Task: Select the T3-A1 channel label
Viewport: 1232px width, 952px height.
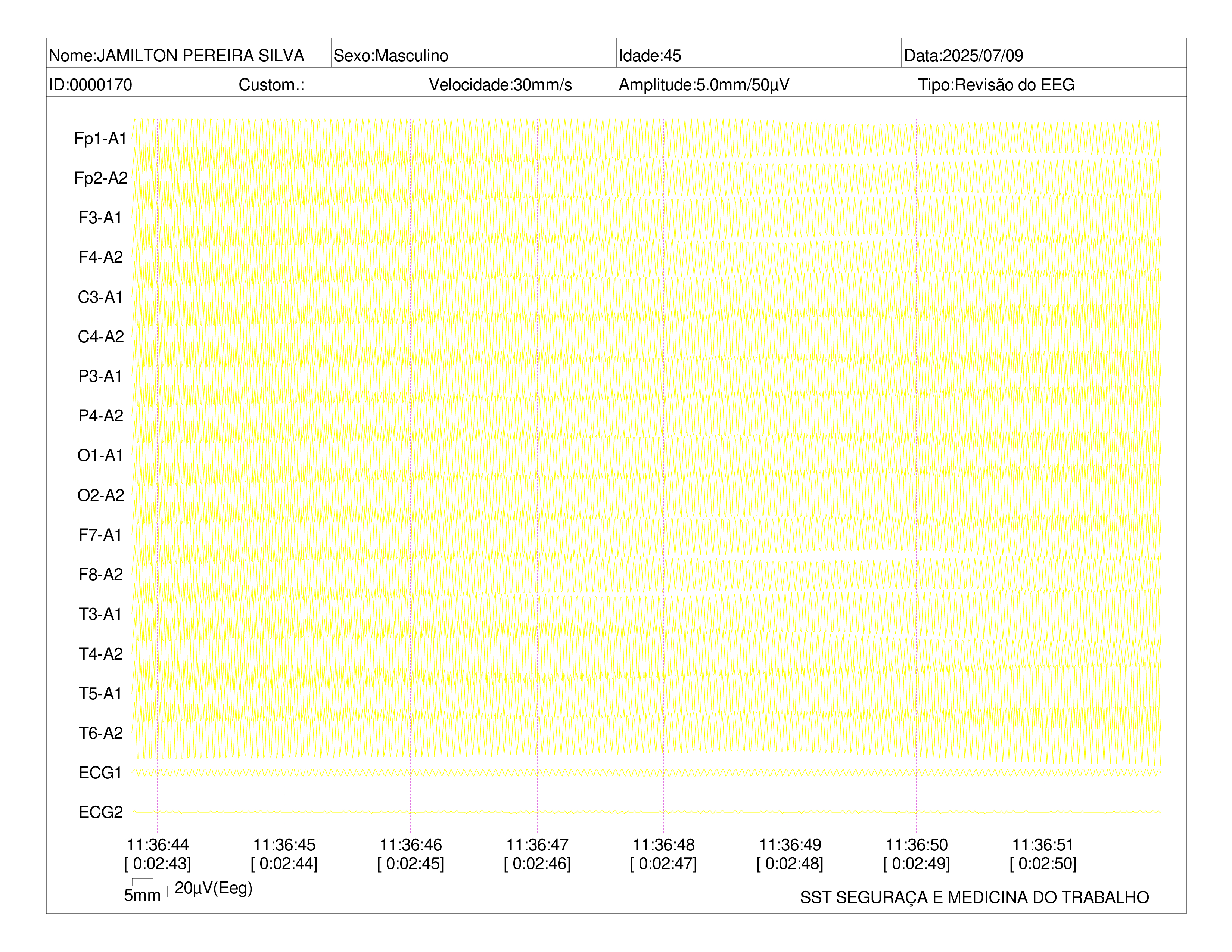Action: [x=100, y=614]
